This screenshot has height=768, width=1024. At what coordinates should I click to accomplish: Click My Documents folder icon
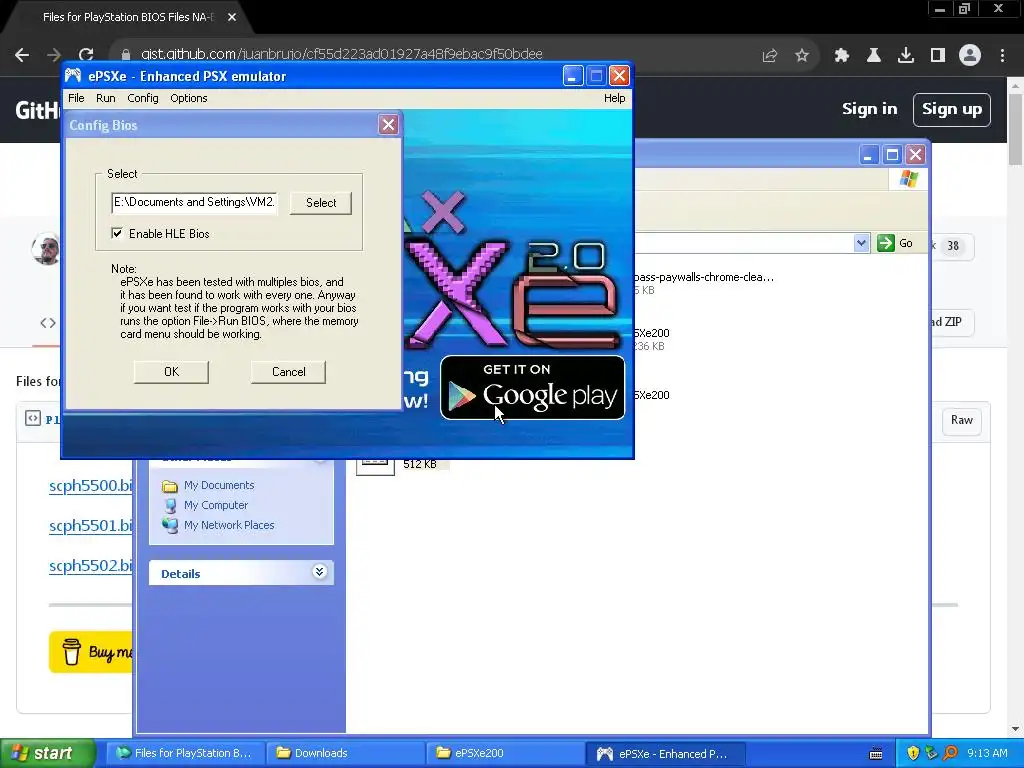(170, 486)
